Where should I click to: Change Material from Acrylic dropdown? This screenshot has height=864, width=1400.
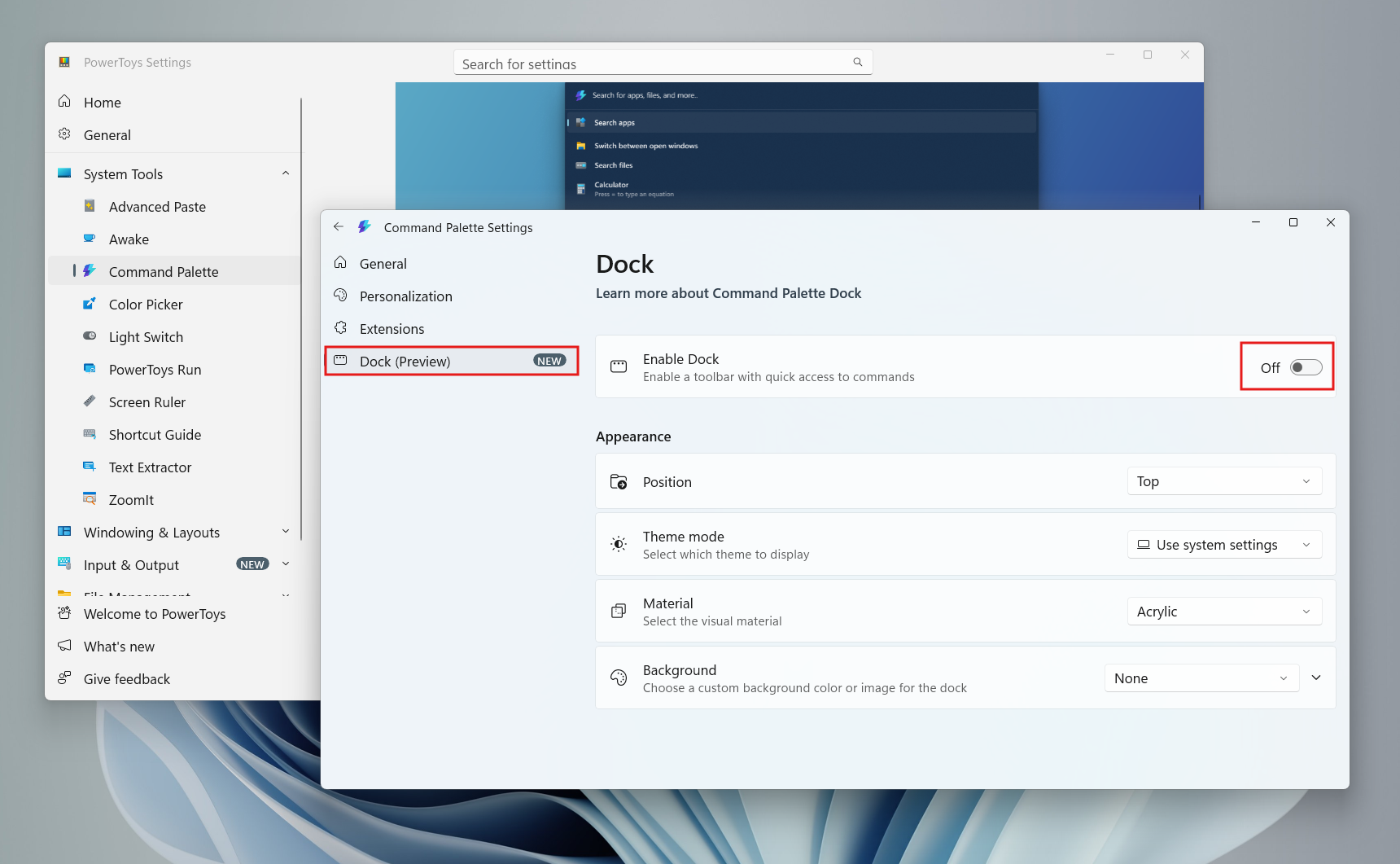pos(1223,611)
